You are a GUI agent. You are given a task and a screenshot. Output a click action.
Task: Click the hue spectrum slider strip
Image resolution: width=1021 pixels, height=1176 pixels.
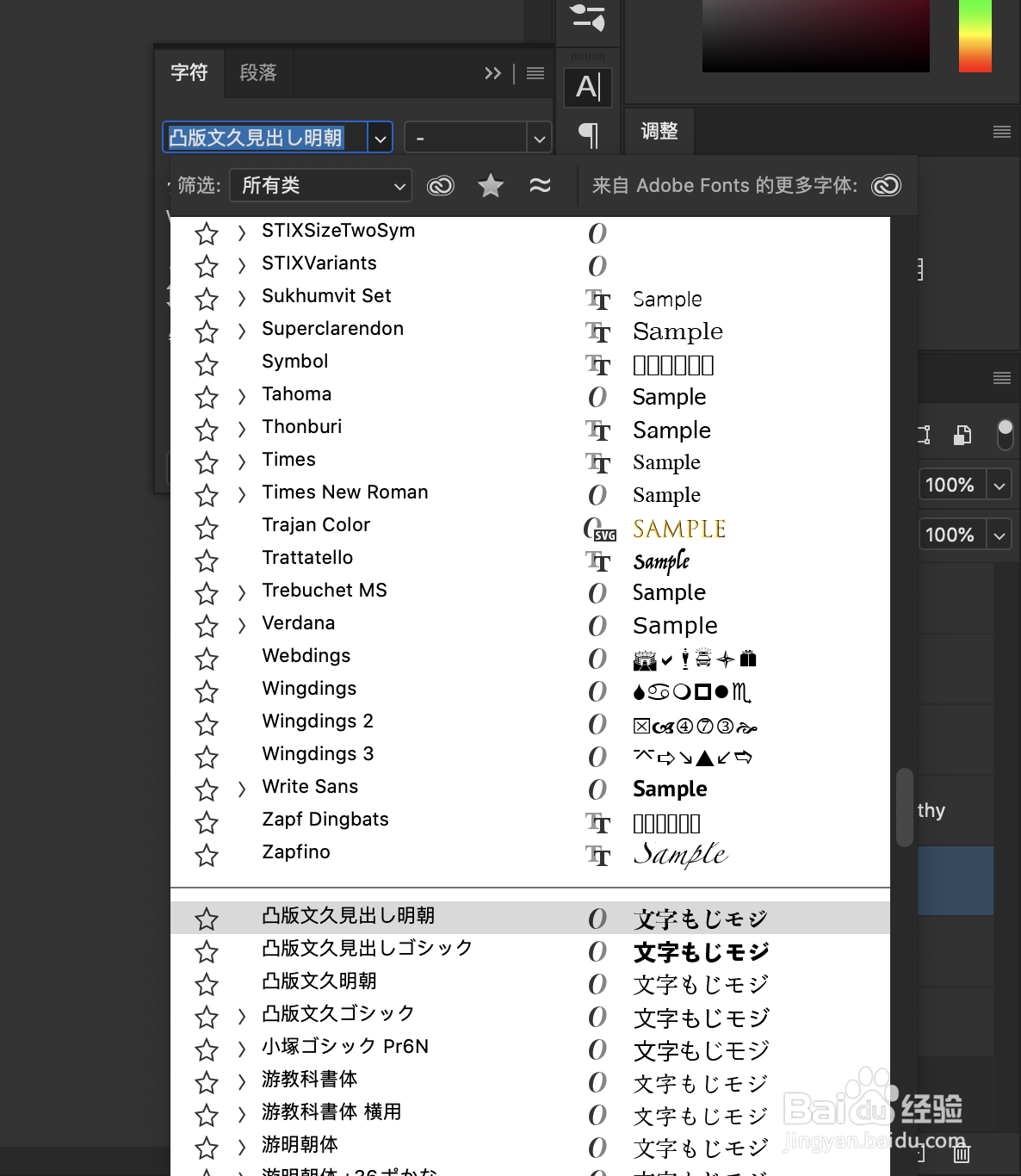point(975,34)
